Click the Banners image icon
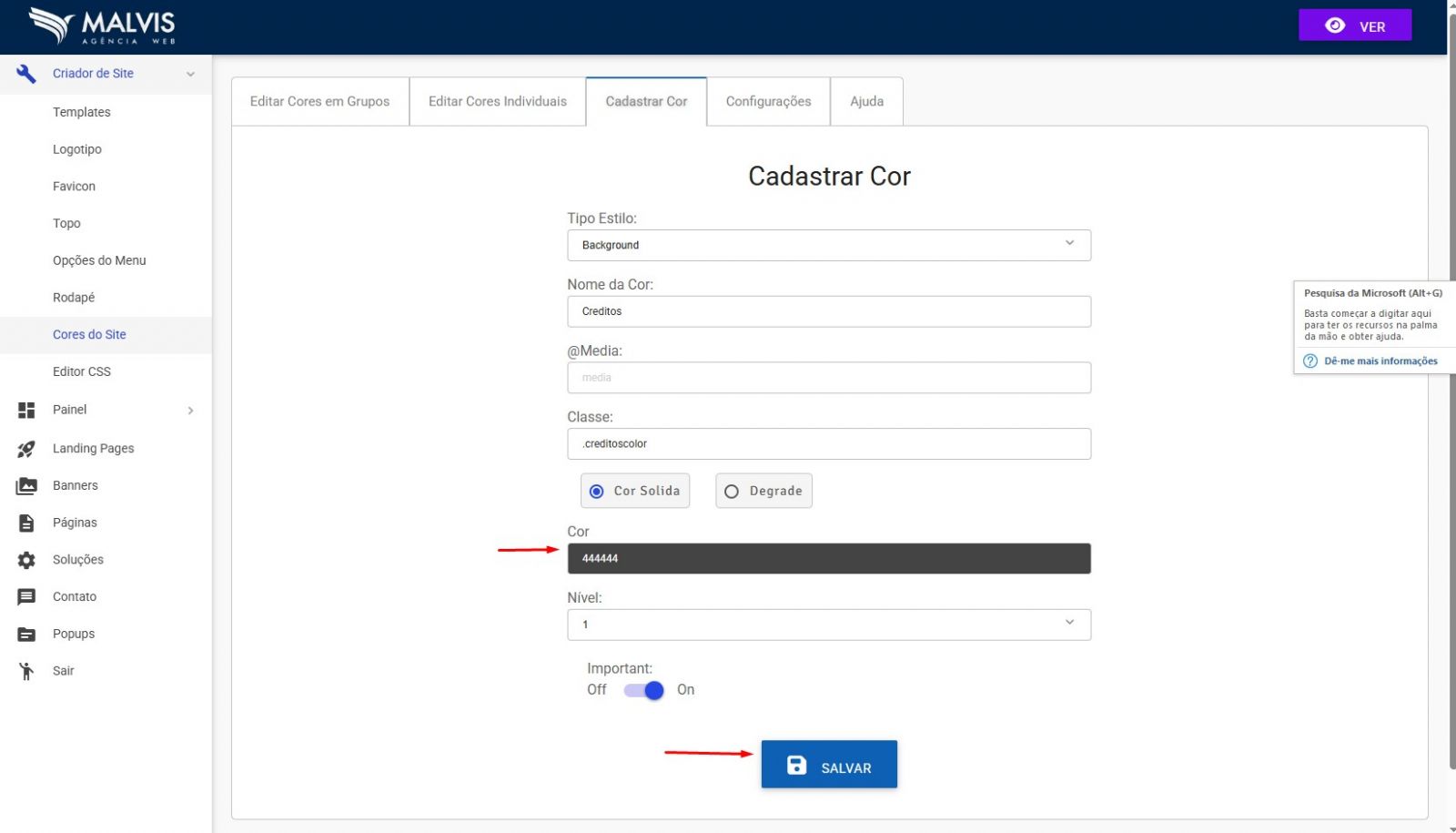Viewport: 1456px width, 833px height. [x=26, y=486]
